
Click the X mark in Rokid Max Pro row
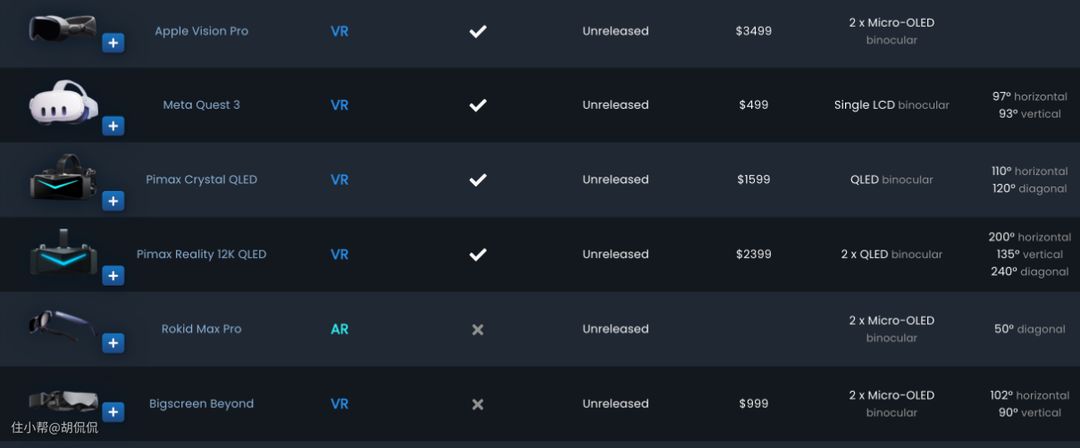click(478, 329)
